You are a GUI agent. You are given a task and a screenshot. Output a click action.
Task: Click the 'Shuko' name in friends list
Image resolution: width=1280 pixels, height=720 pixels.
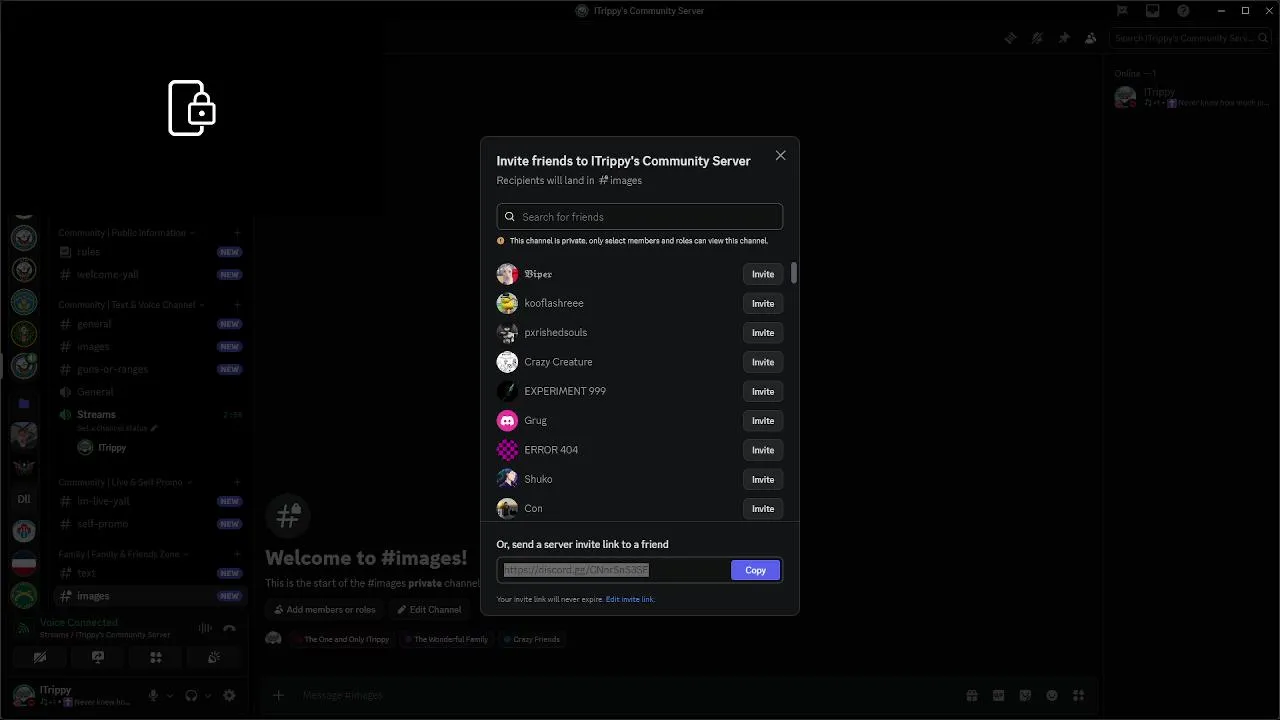538,479
